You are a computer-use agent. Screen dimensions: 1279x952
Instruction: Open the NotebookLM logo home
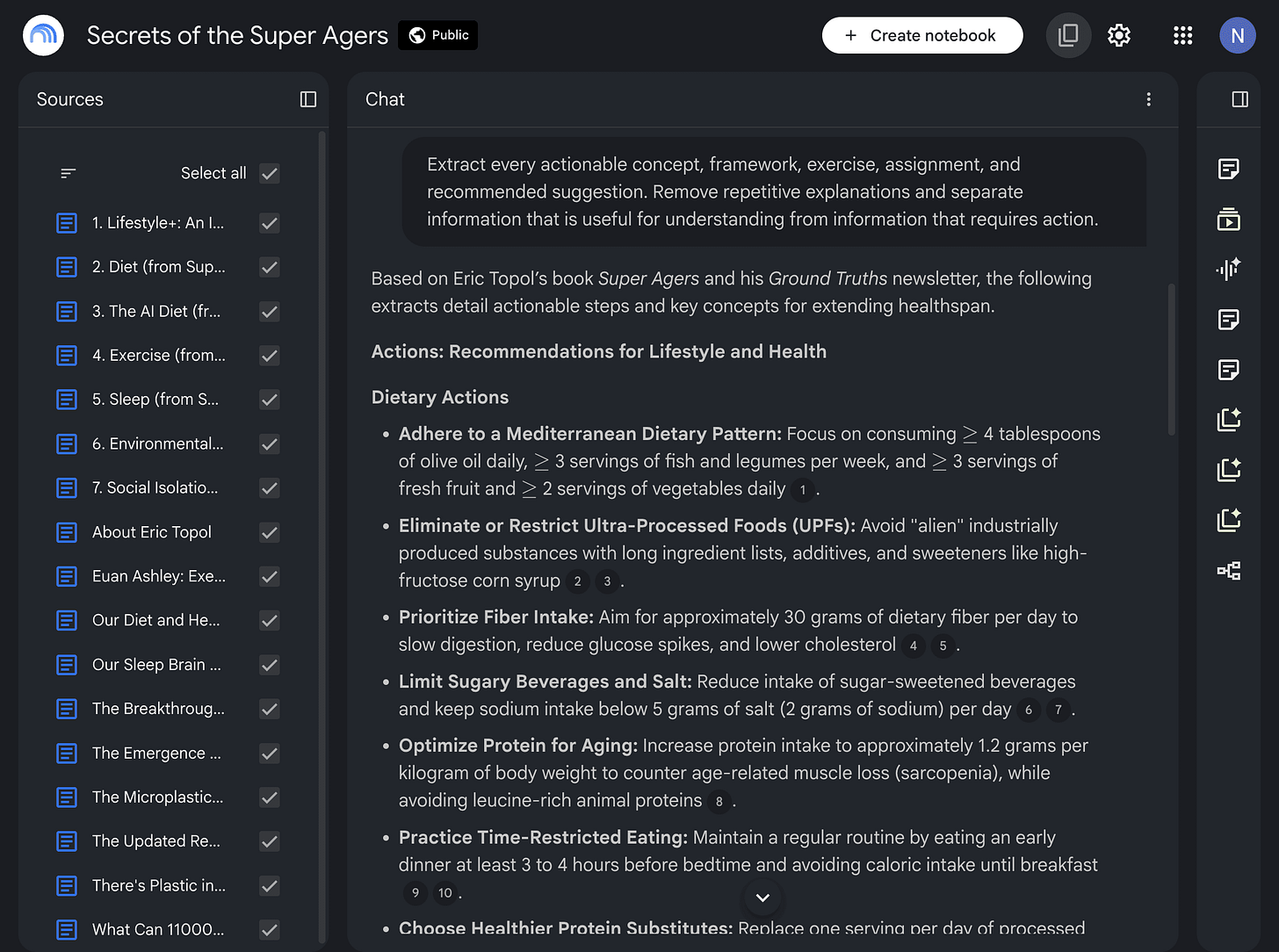(43, 35)
